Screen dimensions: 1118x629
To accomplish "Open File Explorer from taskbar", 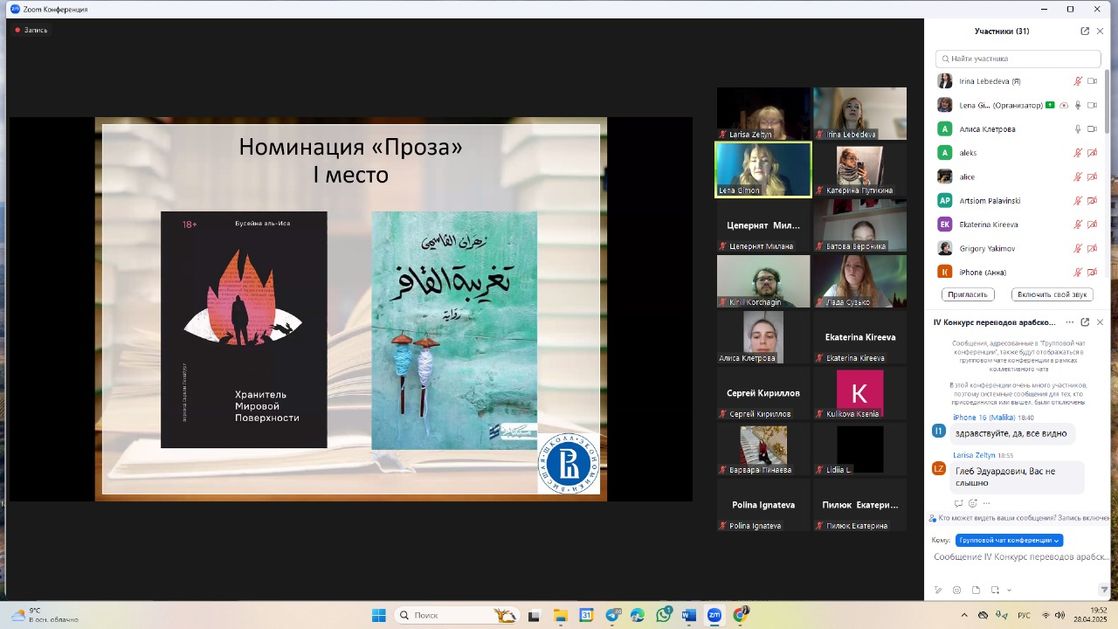I will (x=560, y=615).
